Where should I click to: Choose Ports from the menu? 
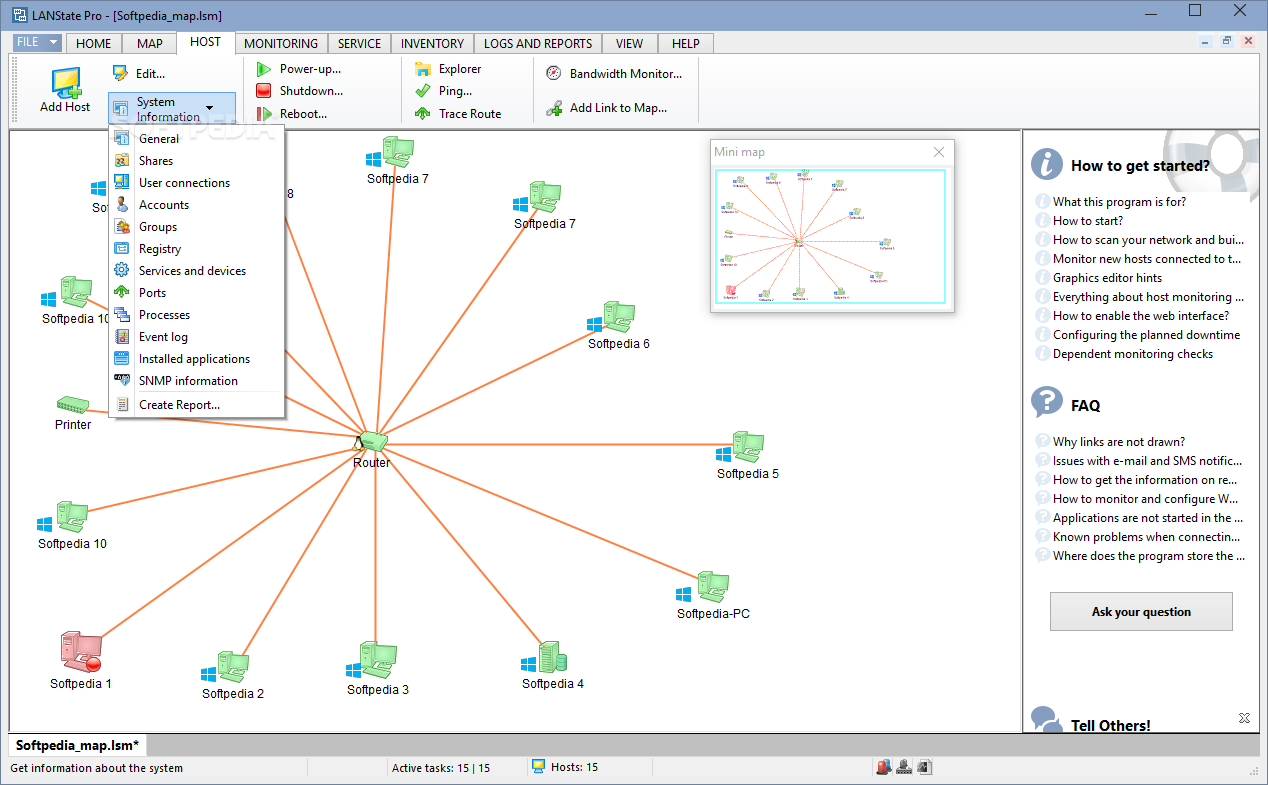(x=197, y=293)
